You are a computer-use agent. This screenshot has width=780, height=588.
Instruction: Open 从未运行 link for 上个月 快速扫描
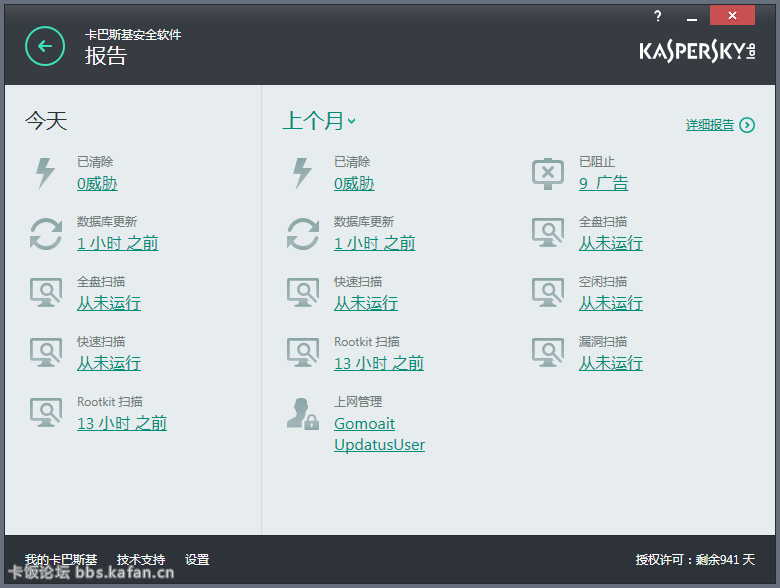click(366, 303)
